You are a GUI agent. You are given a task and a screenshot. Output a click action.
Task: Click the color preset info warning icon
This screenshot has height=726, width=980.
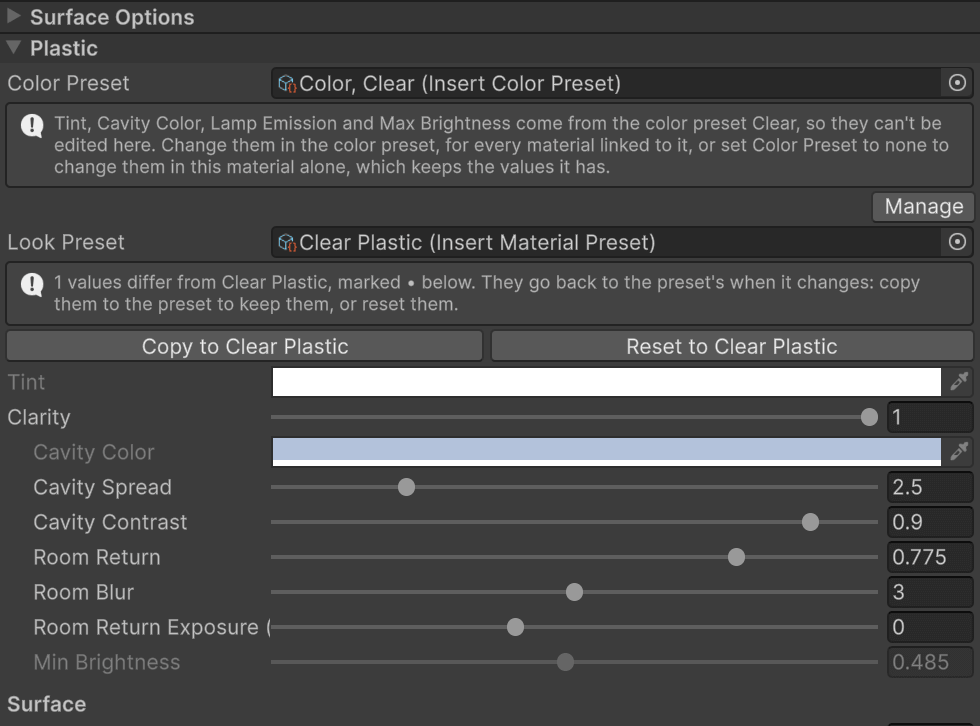[32, 126]
